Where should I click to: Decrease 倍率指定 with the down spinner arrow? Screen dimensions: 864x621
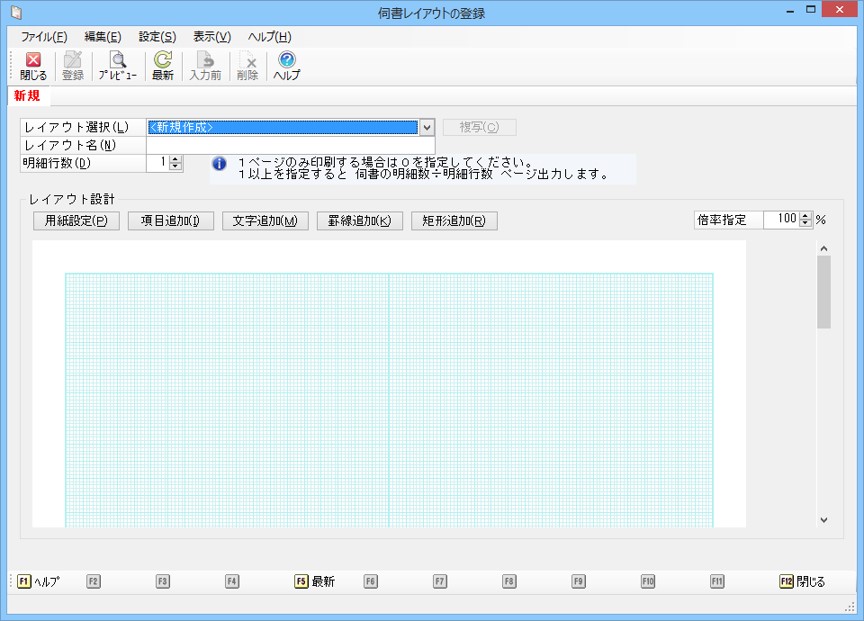[x=806, y=224]
